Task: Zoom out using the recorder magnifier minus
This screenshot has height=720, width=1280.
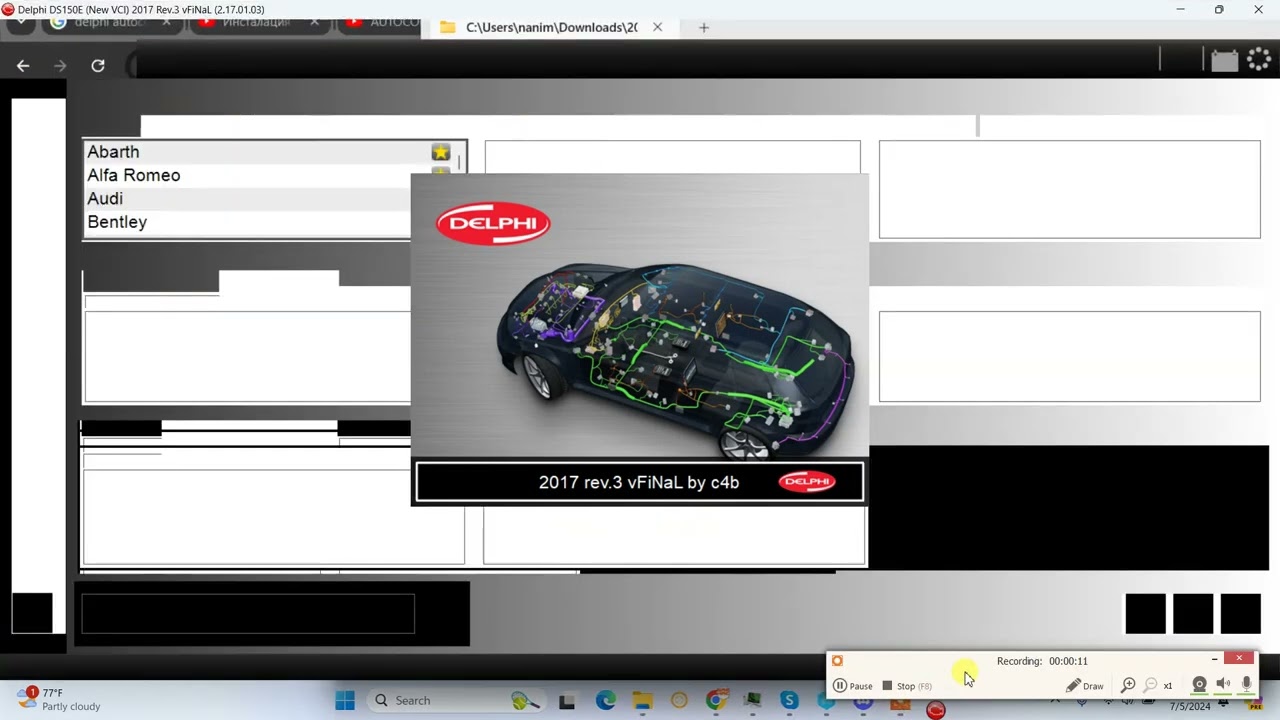Action: coord(1150,685)
